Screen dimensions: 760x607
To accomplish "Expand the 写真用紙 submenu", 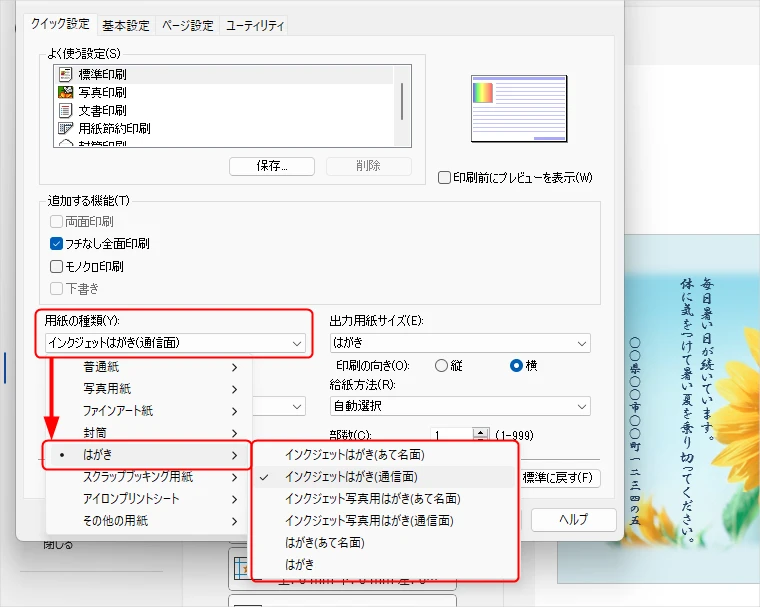I will click(x=149, y=389).
